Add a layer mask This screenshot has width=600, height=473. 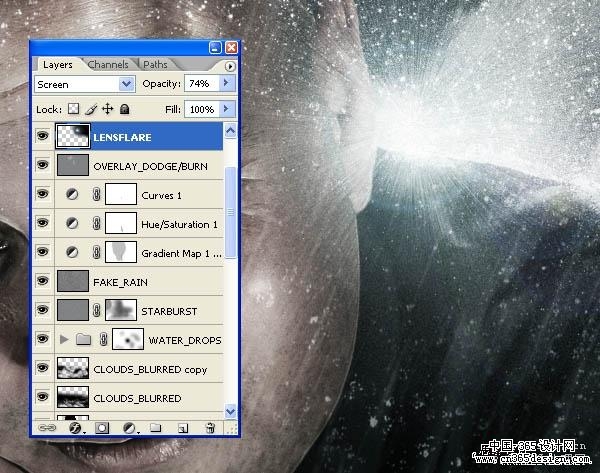click(102, 428)
